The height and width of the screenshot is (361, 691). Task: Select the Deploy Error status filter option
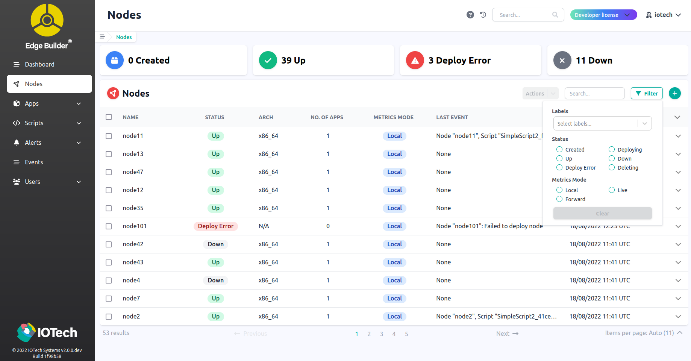point(559,167)
